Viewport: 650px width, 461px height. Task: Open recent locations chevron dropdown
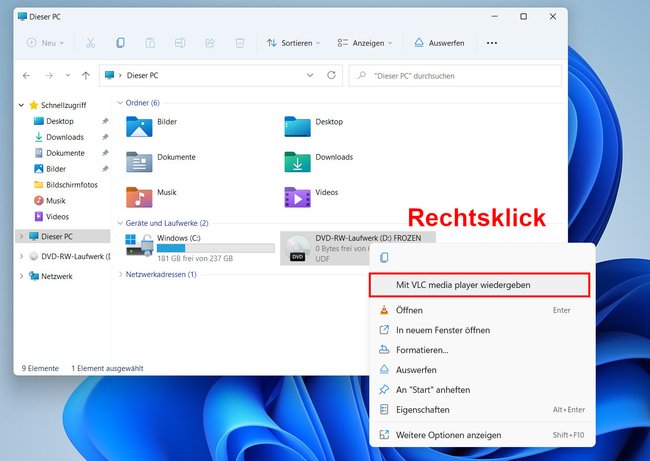click(x=68, y=75)
